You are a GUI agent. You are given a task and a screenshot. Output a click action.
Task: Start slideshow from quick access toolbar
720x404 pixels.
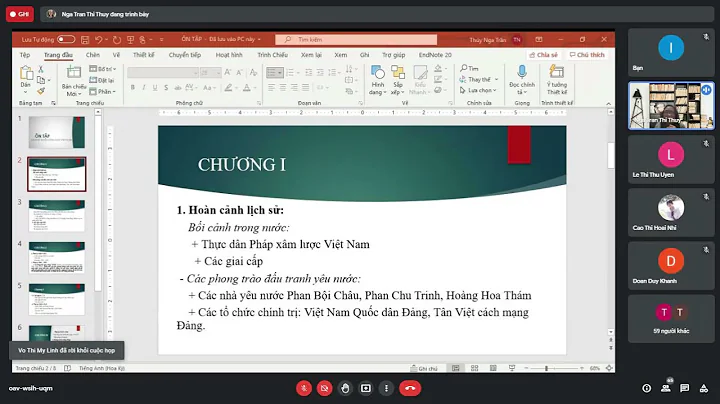130,40
